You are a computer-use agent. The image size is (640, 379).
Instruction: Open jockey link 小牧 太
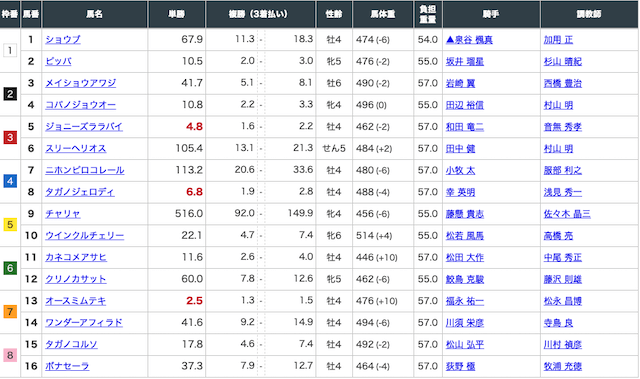460,171
